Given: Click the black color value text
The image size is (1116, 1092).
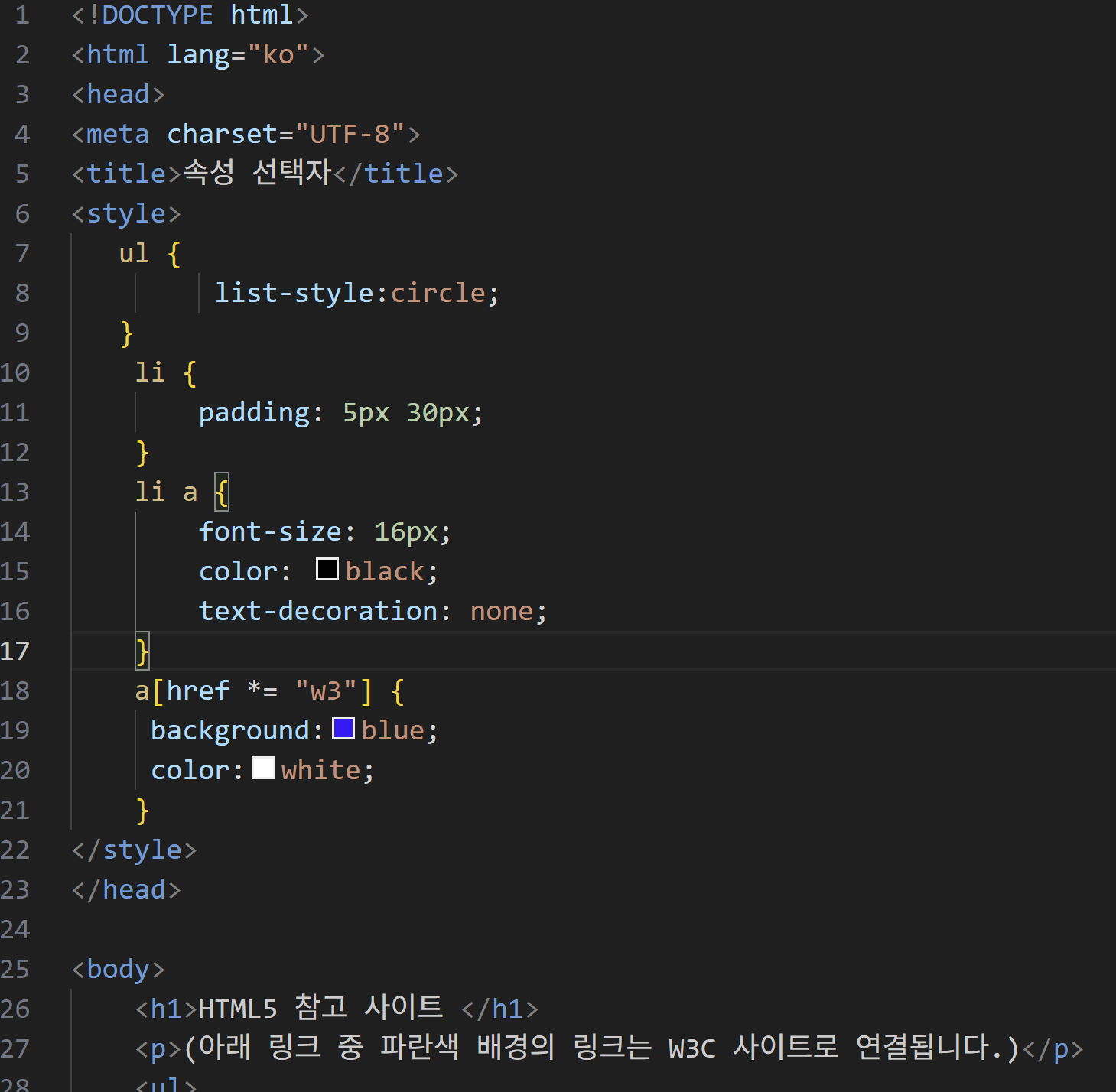Looking at the screenshot, I should tap(385, 571).
